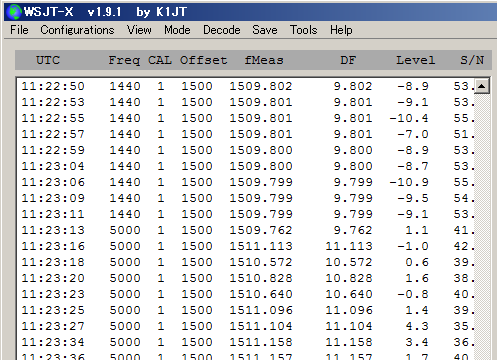The image size is (497, 360).
Task: Open the File menu
Action: click(x=19, y=30)
